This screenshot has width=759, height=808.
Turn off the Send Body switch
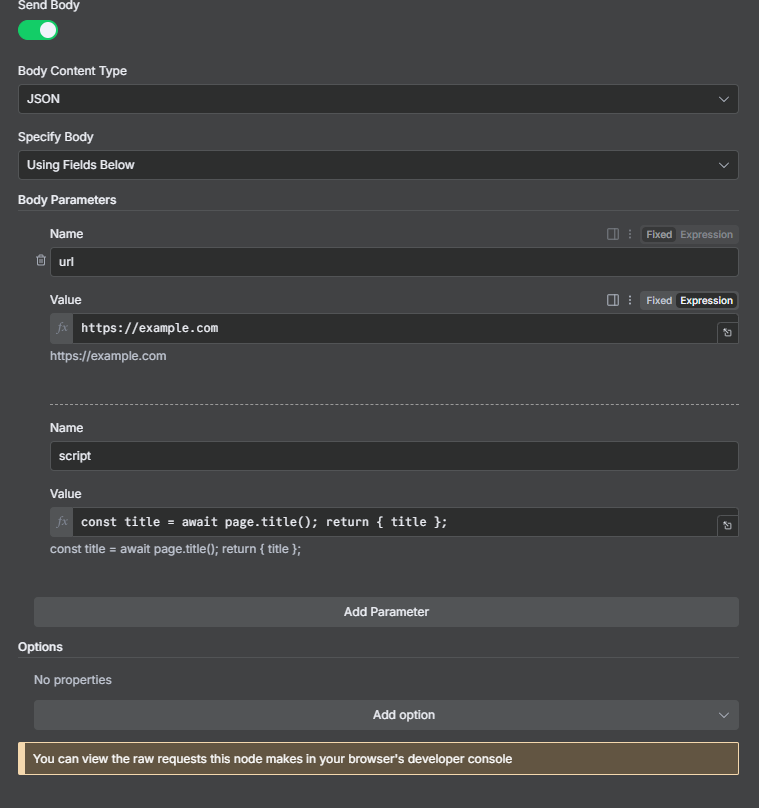pos(38,30)
